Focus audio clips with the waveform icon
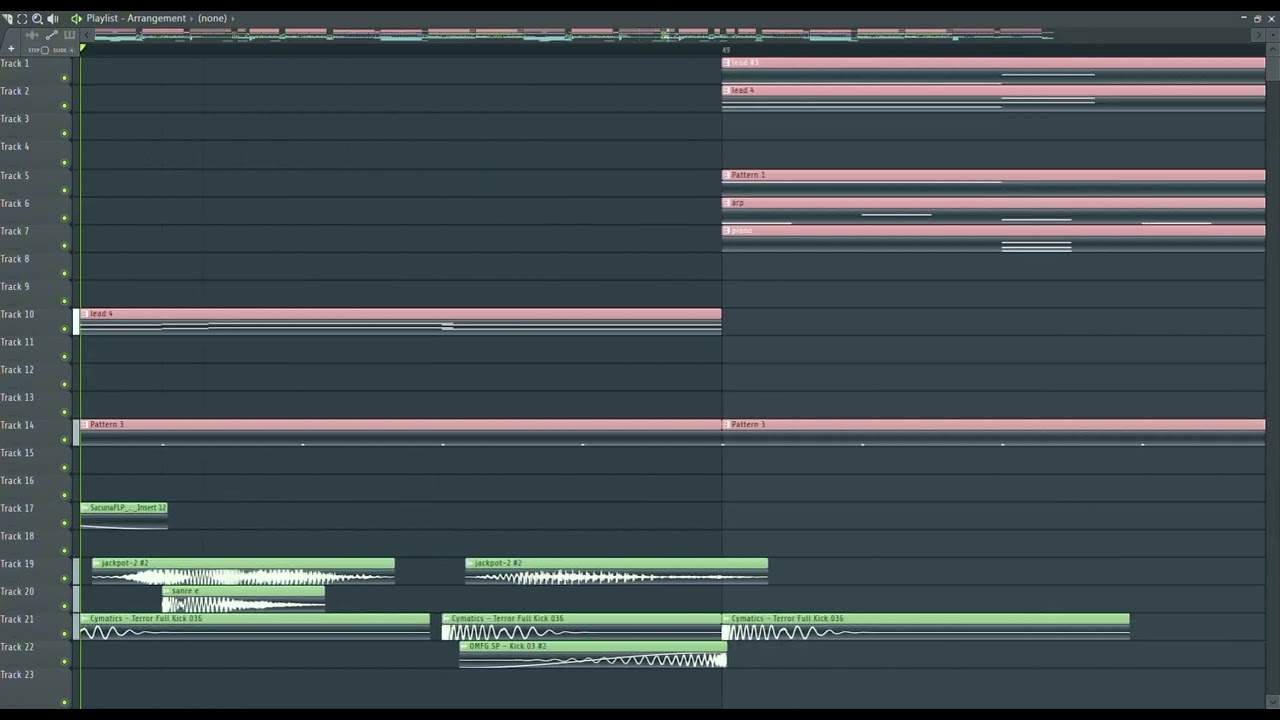 coord(32,35)
